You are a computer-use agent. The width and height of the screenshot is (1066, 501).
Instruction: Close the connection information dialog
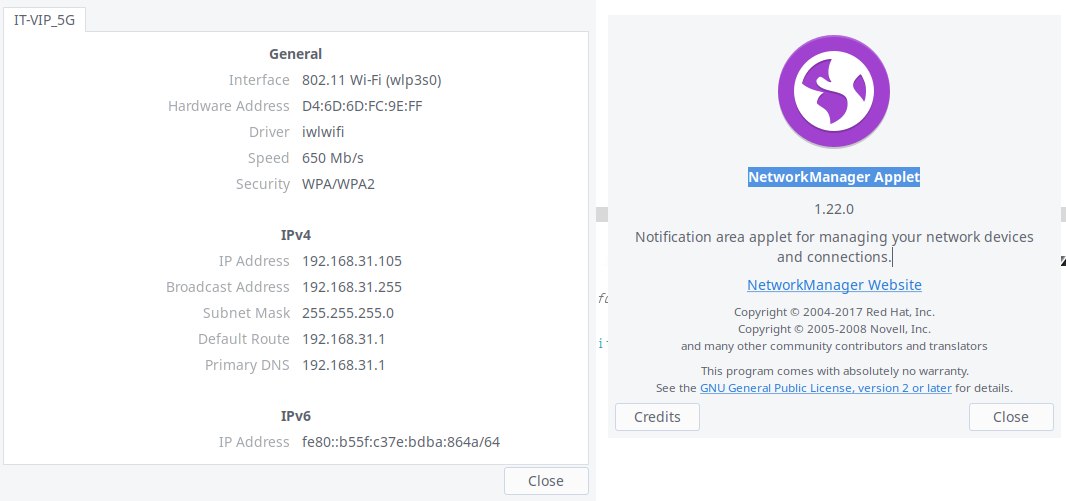pos(546,481)
